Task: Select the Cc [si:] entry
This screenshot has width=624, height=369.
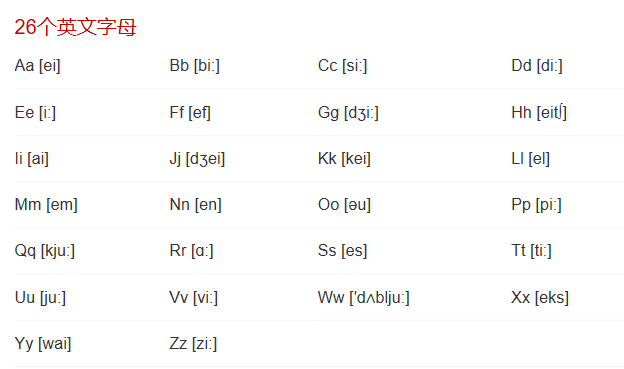Action: [x=342, y=66]
